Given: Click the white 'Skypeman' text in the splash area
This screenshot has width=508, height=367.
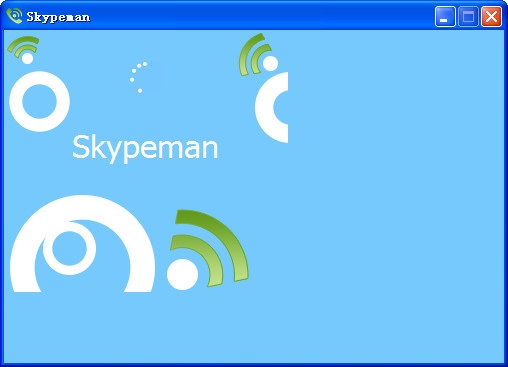Looking at the screenshot, I should click(145, 148).
